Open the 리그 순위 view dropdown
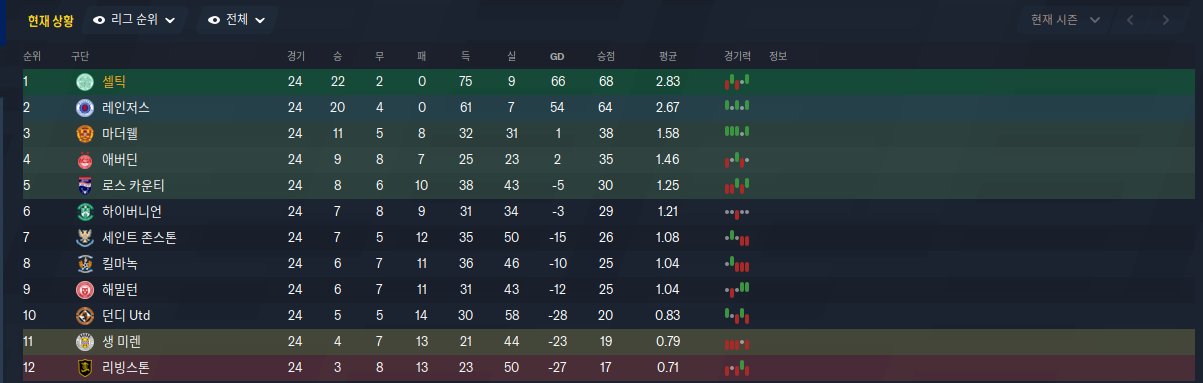 pos(134,19)
